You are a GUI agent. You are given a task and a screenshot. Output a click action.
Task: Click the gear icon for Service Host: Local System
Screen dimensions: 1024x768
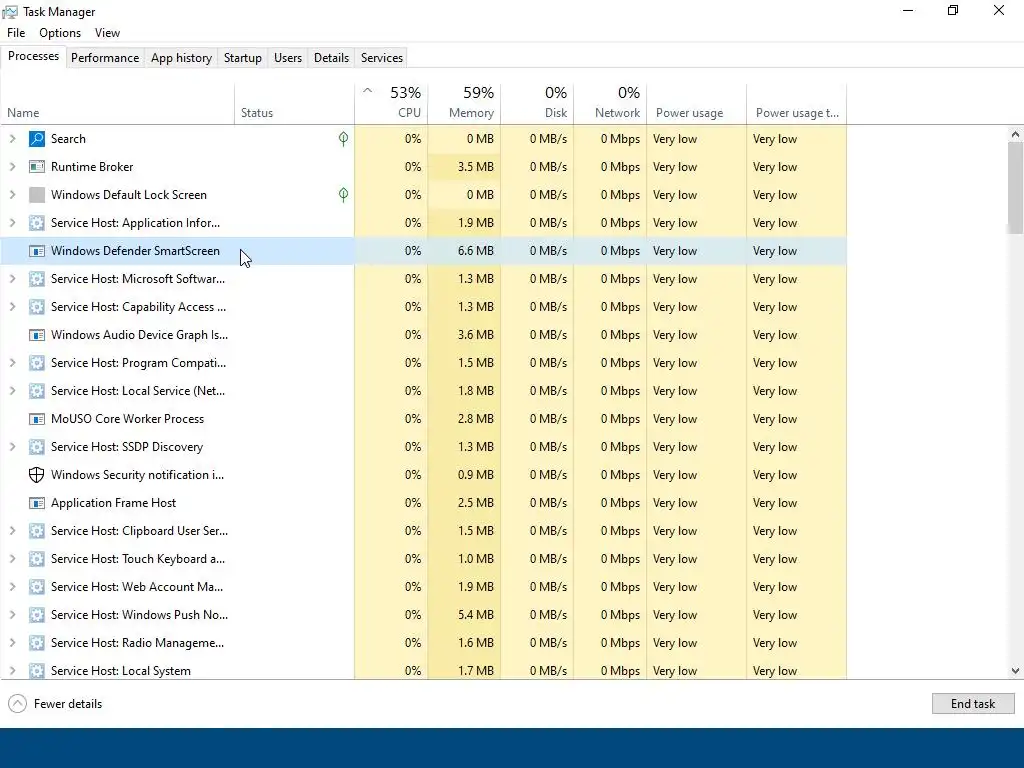(x=37, y=671)
